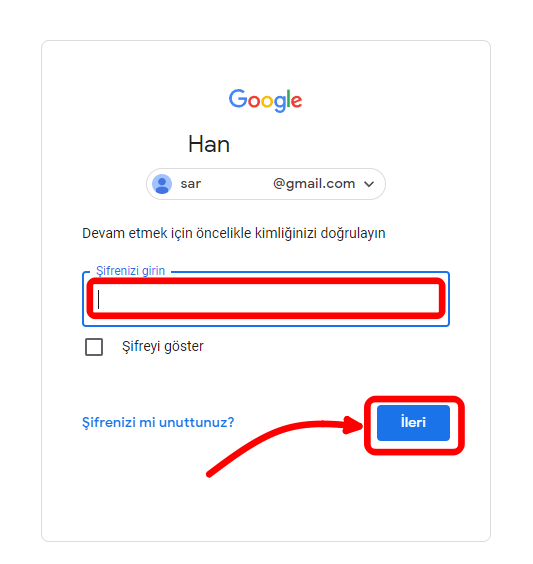
Task: Click the yellow 'o' in the Google logo
Action: click(x=267, y=101)
